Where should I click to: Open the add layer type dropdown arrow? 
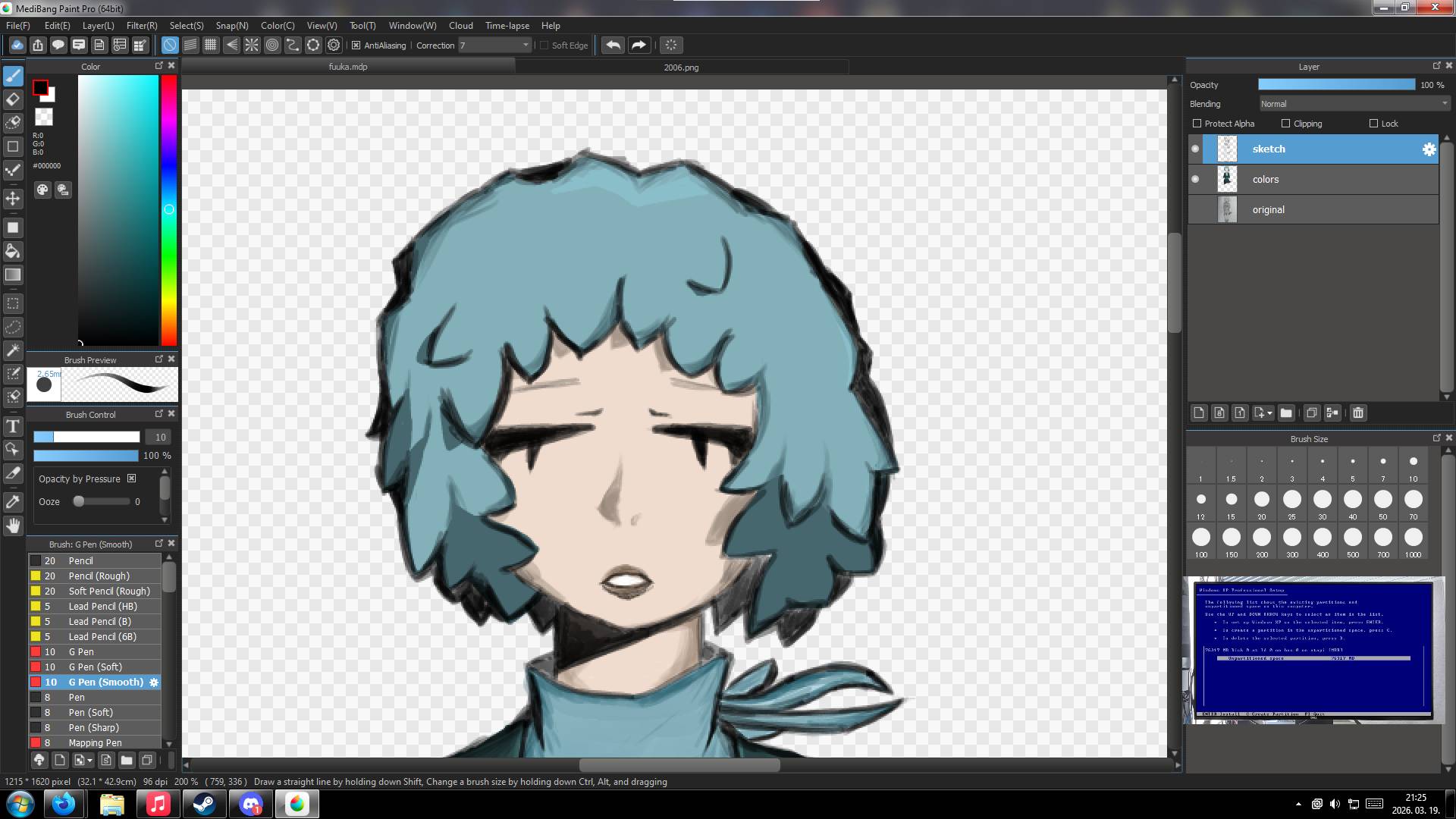pos(1269,413)
